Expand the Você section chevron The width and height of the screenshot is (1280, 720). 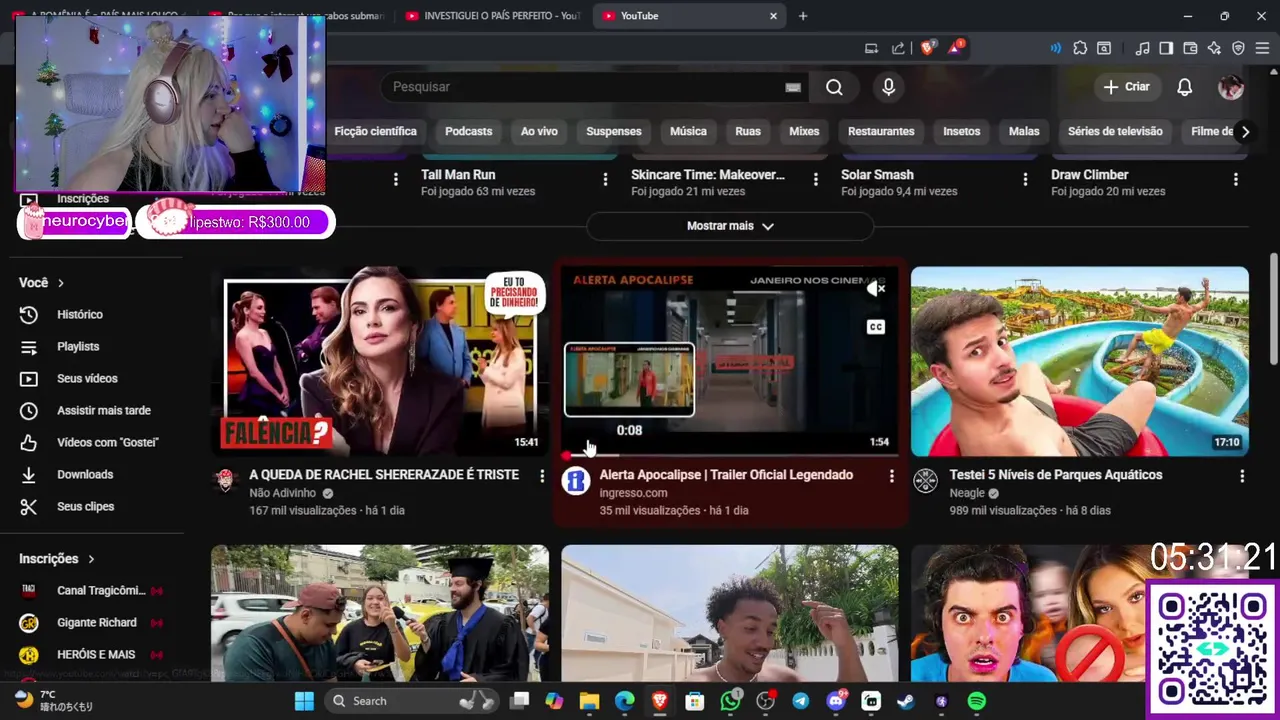tap(61, 283)
